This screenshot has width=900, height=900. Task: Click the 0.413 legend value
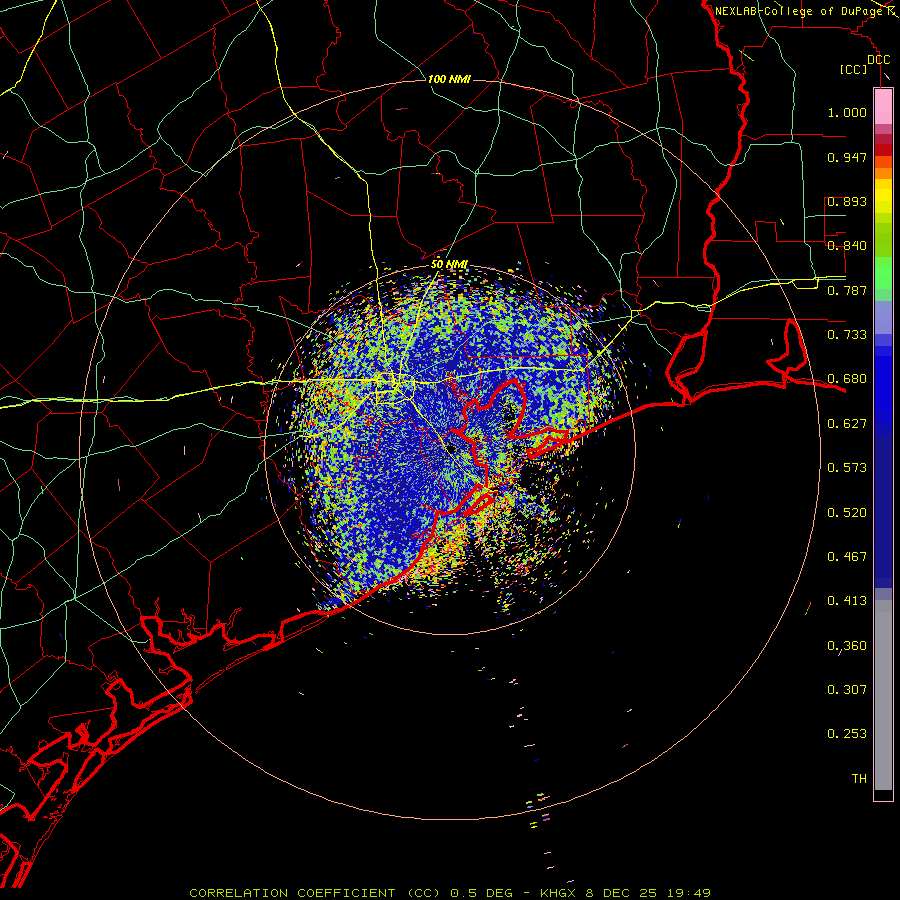(847, 601)
